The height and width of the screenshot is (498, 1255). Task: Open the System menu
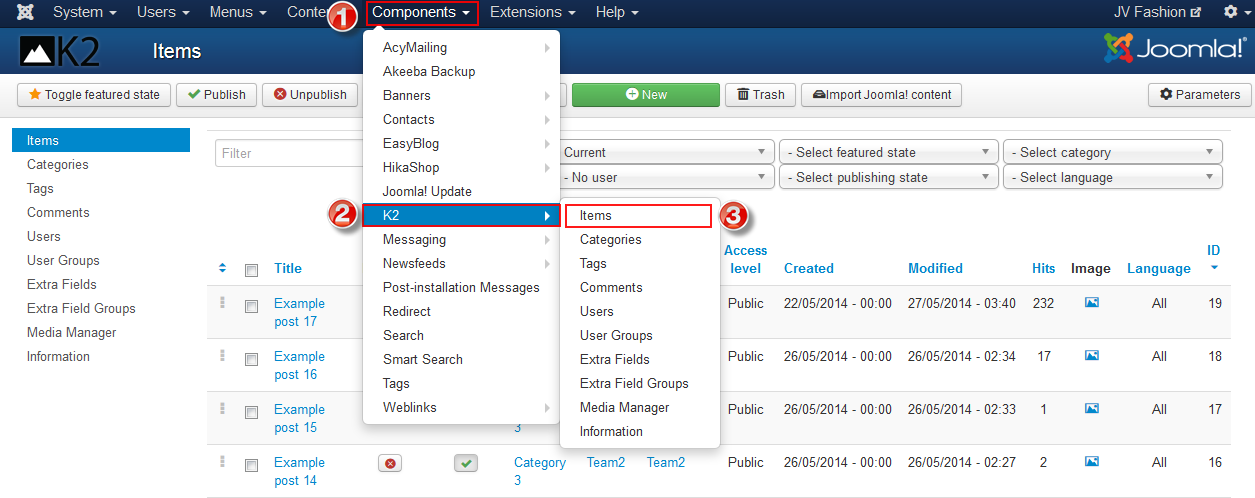click(x=84, y=12)
